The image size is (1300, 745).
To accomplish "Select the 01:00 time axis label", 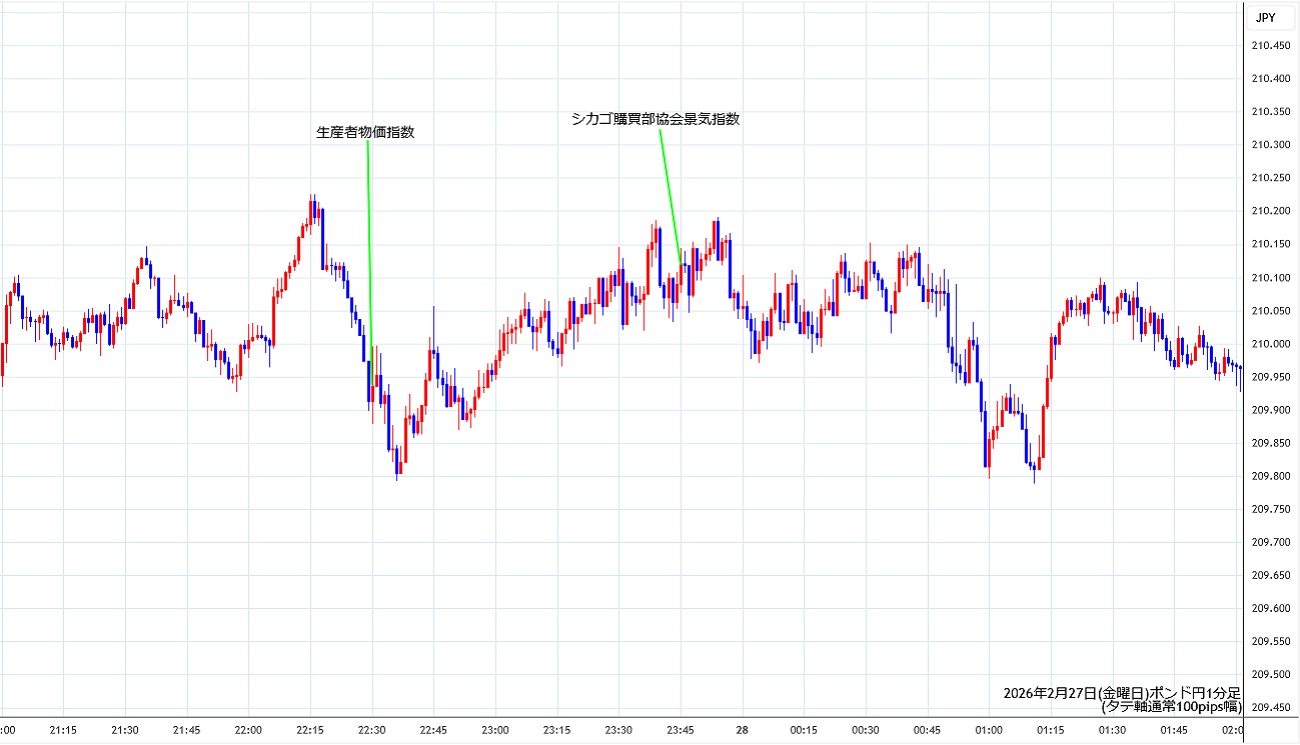I will click(x=990, y=731).
